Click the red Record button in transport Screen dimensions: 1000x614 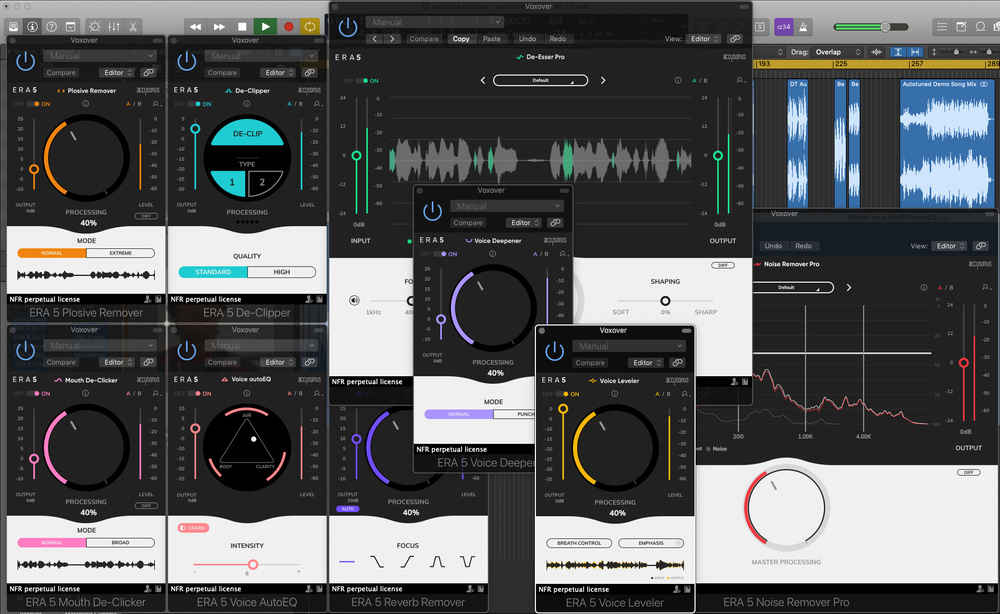289,26
